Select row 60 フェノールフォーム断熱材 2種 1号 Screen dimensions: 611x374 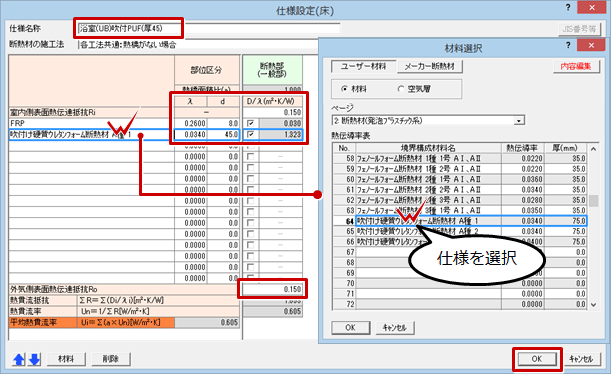click(460, 179)
